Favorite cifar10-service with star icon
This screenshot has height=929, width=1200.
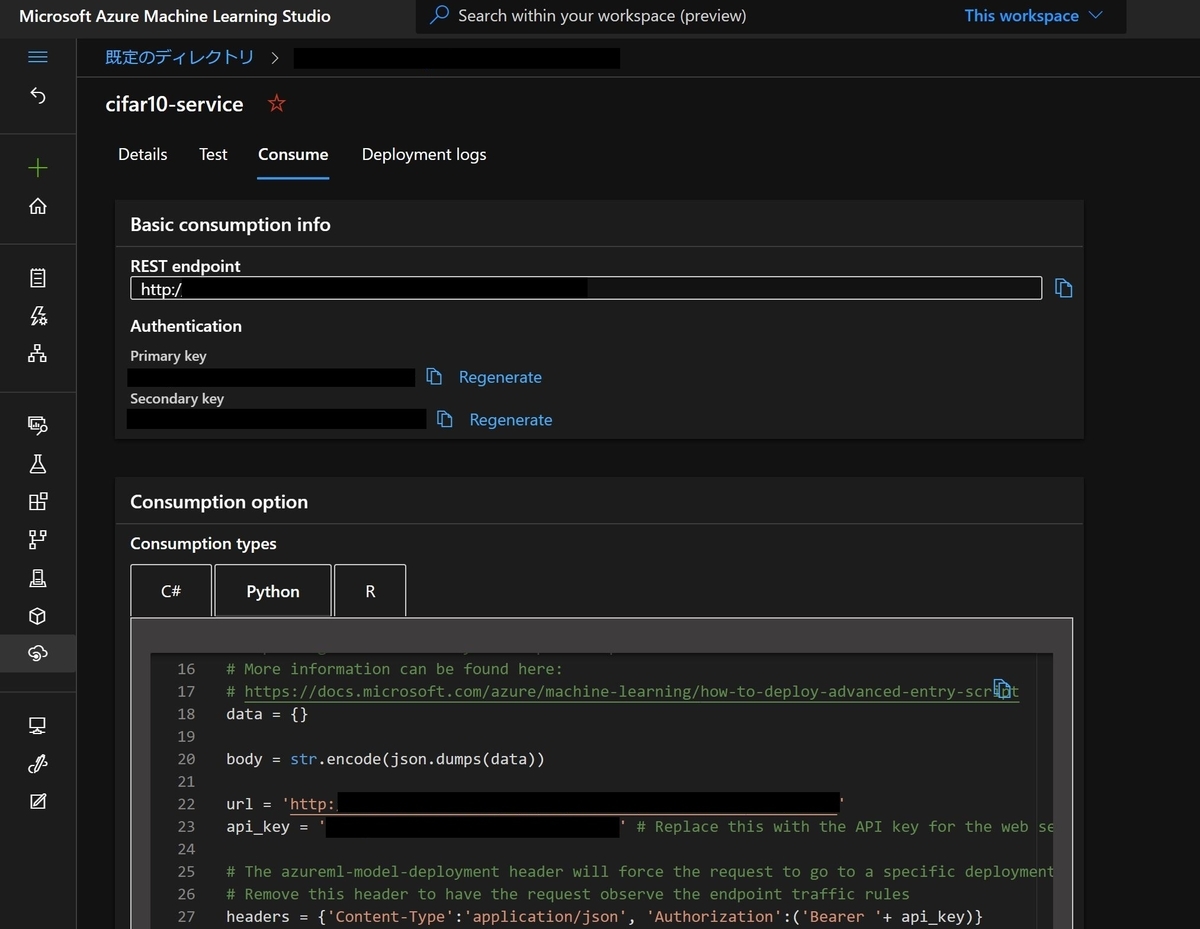click(x=277, y=103)
